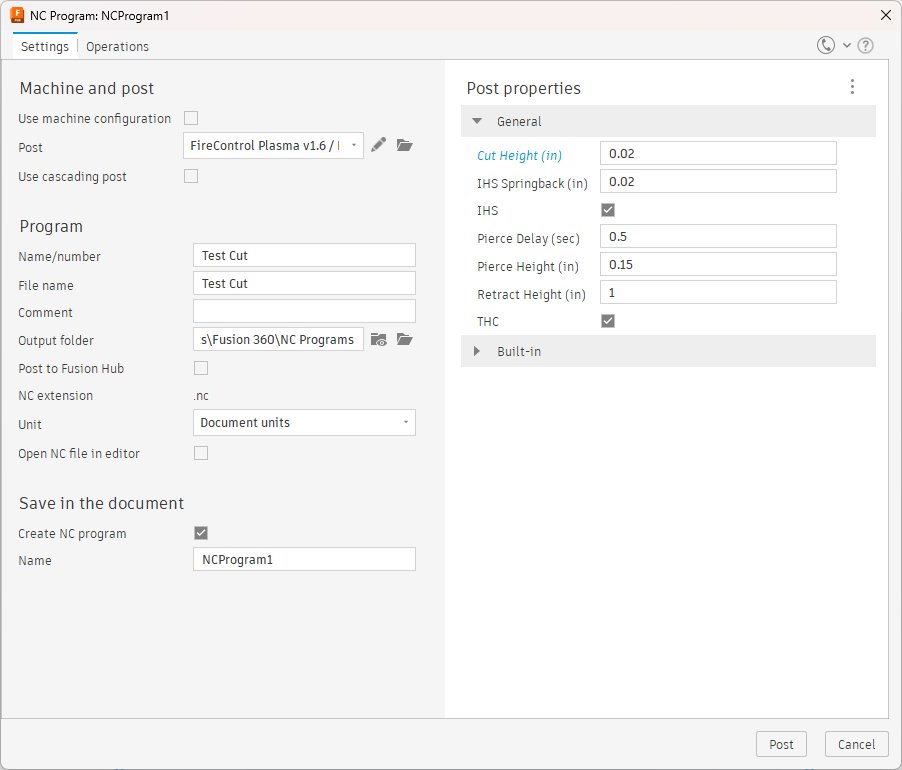The image size is (902, 770).
Task: Click the NCProgram1 Name field
Action: tap(304, 560)
